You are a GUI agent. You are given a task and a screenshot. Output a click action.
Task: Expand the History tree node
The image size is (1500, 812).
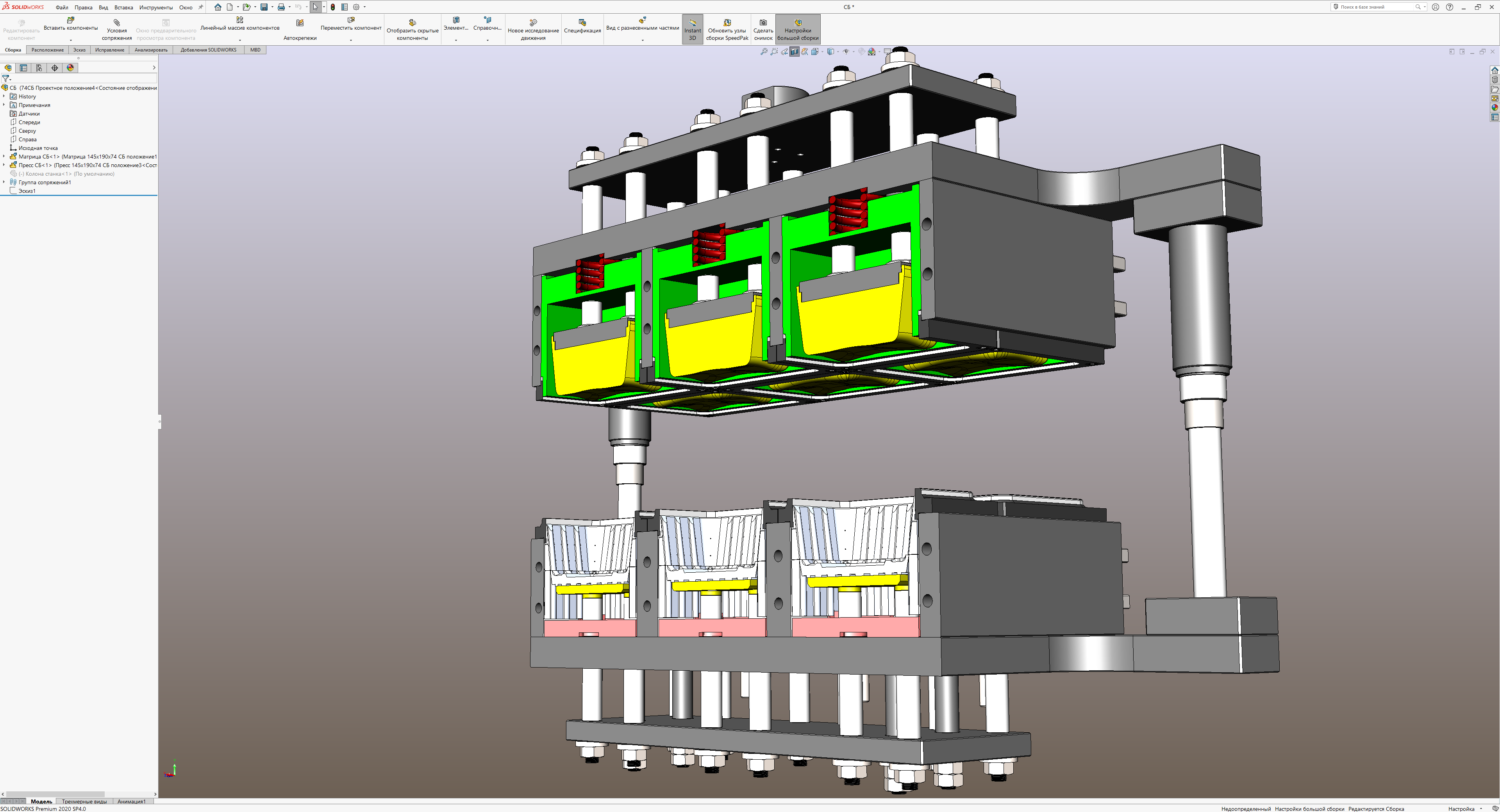[4, 97]
